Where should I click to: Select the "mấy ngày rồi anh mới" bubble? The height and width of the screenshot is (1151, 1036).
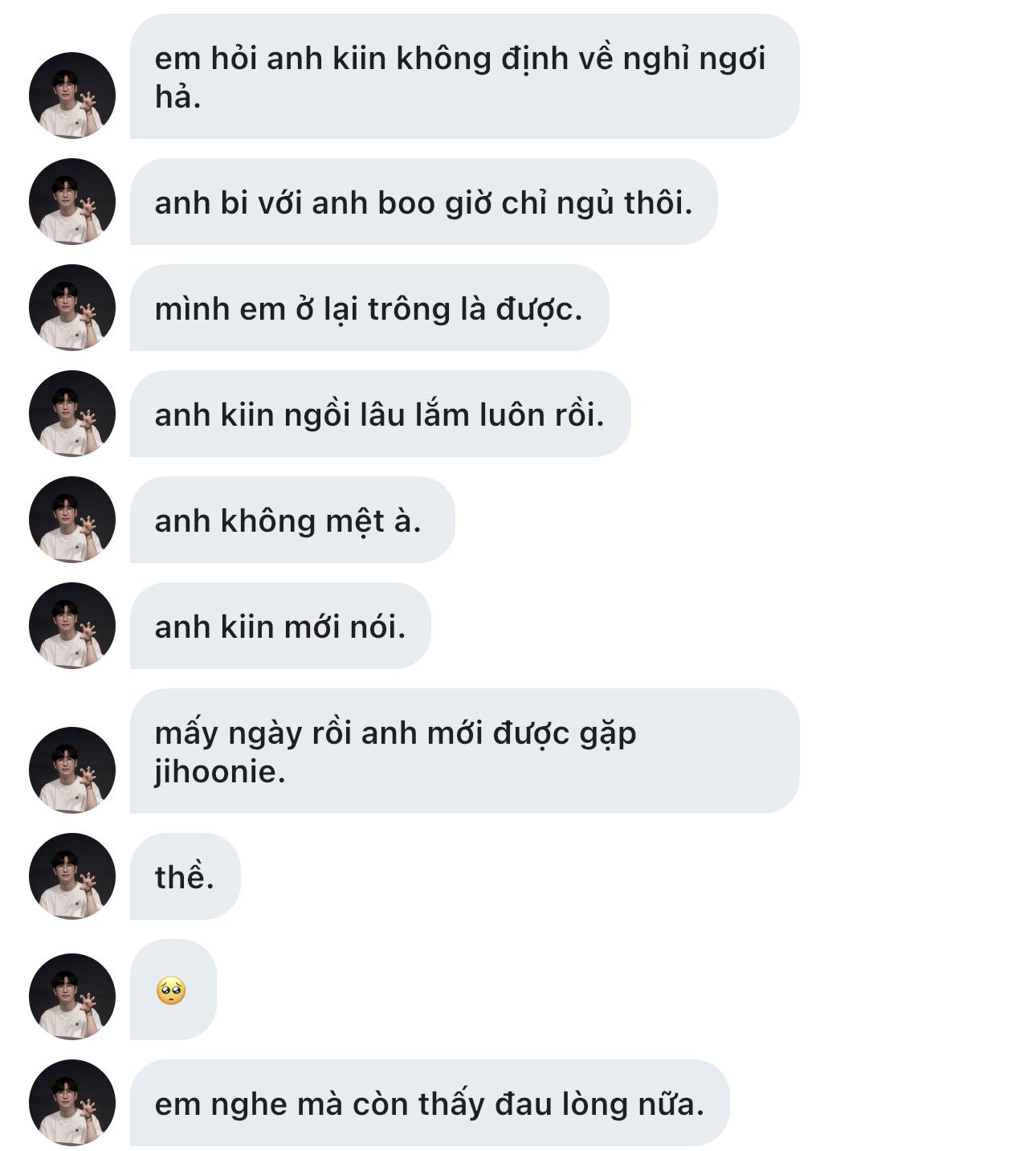pyautogui.click(x=464, y=751)
